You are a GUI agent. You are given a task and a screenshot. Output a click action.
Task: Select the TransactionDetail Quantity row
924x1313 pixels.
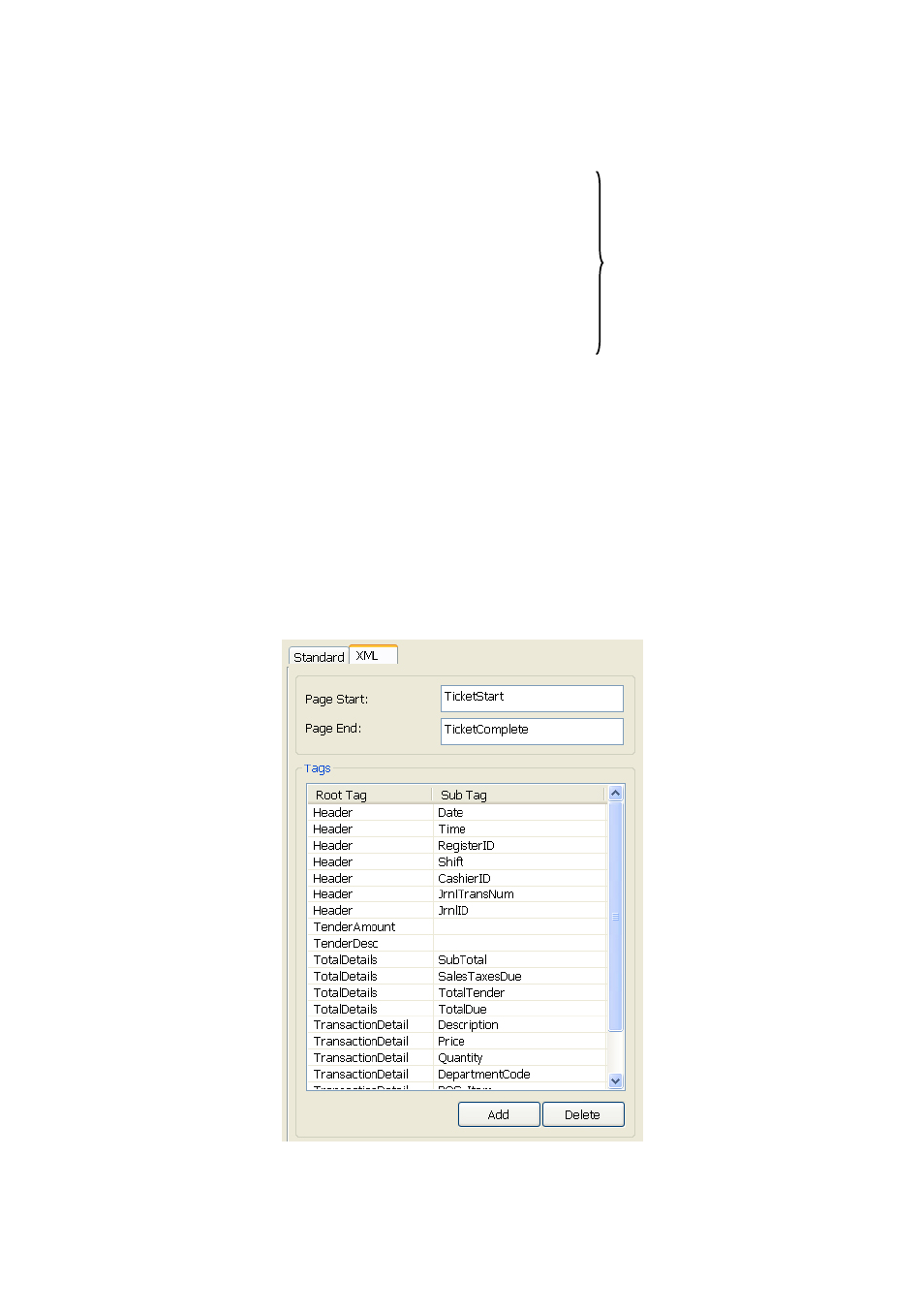(457, 1058)
